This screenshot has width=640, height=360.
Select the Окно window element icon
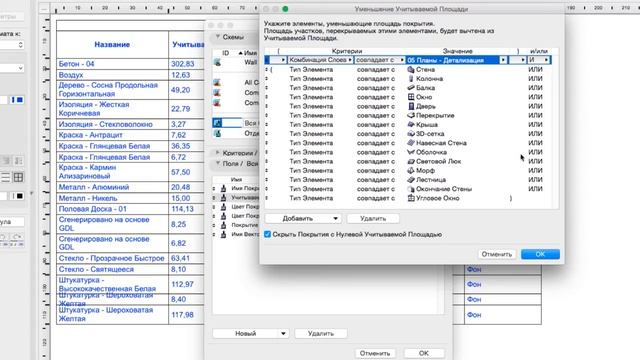pos(411,97)
